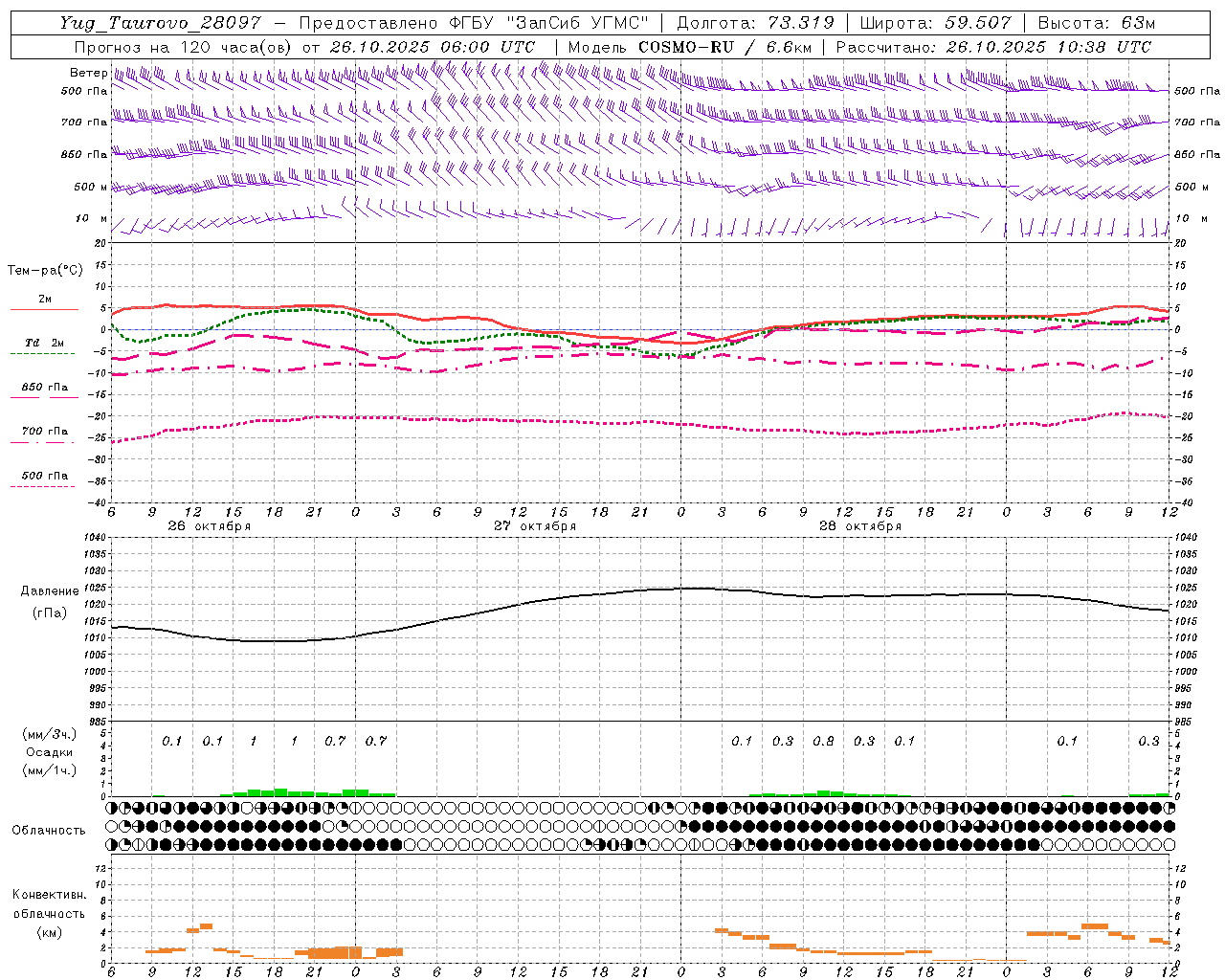Click the Рассчитано: 26.10.2025 10:38 UTC timestamp
This screenshot has height=980, width=1225.
[x=993, y=47]
